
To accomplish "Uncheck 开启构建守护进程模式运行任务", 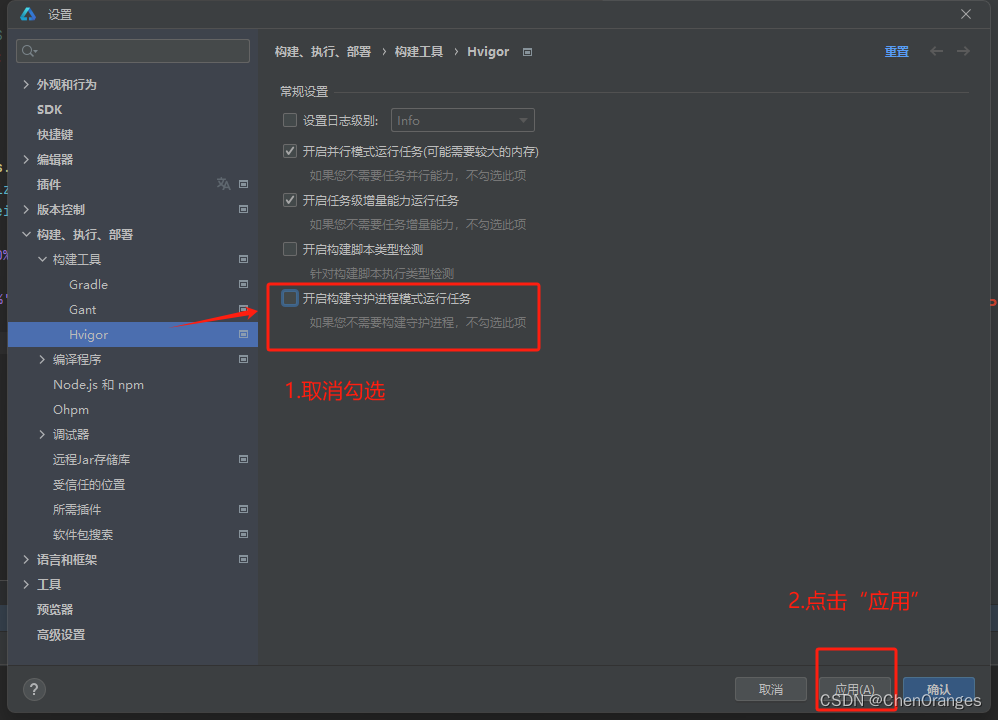I will click(289, 297).
